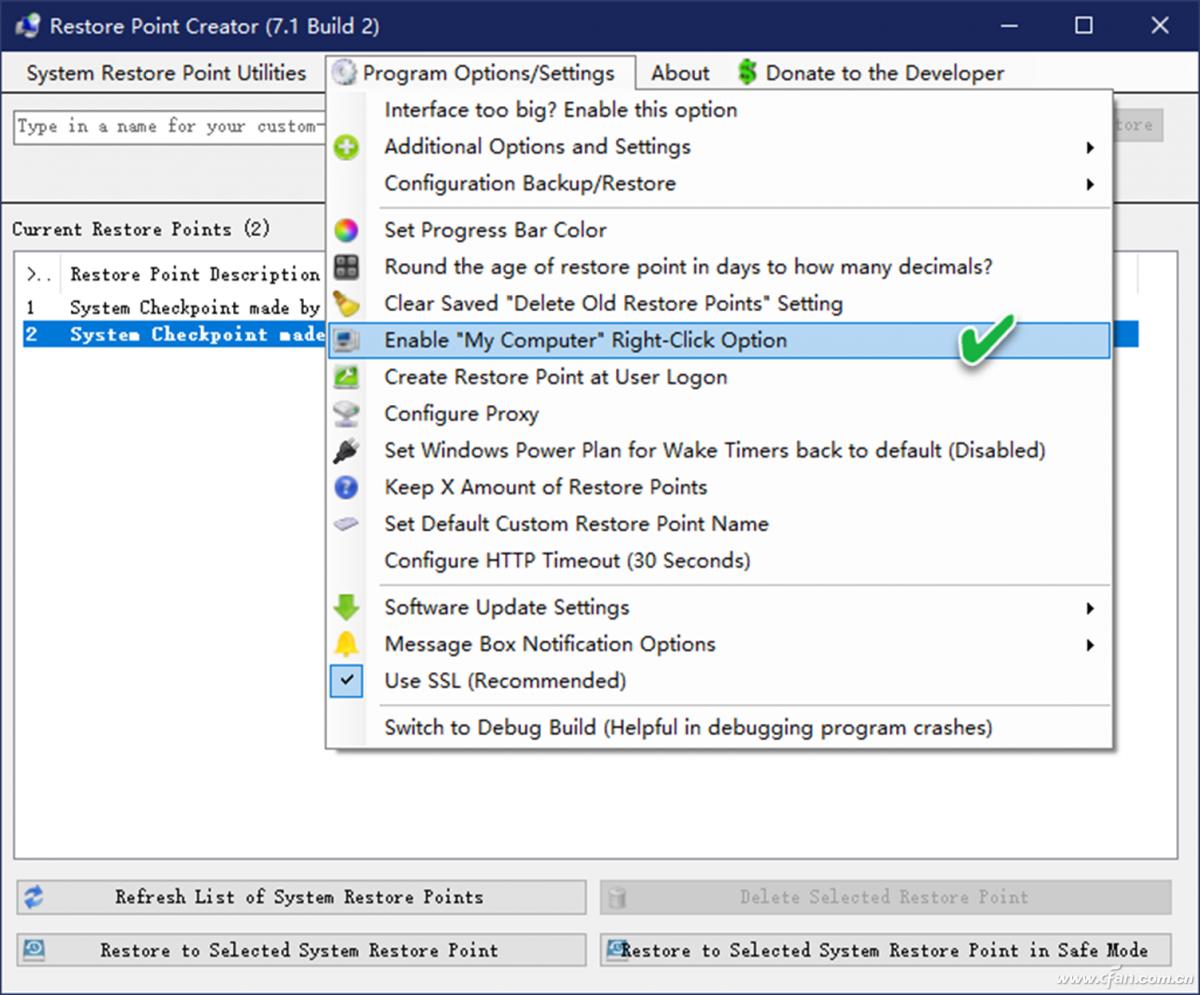Open System Restore Point Utilities menu
Image resolution: width=1200 pixels, height=995 pixels.
click(166, 74)
